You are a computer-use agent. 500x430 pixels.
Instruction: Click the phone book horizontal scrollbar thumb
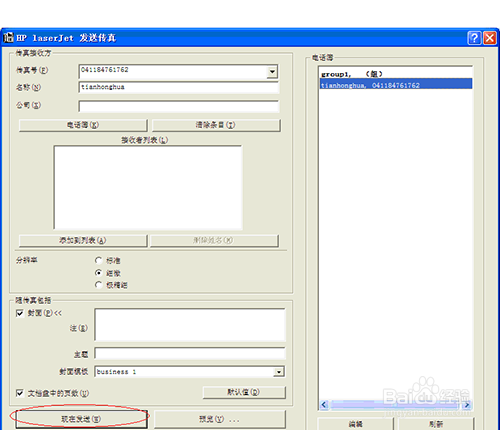click(396, 405)
